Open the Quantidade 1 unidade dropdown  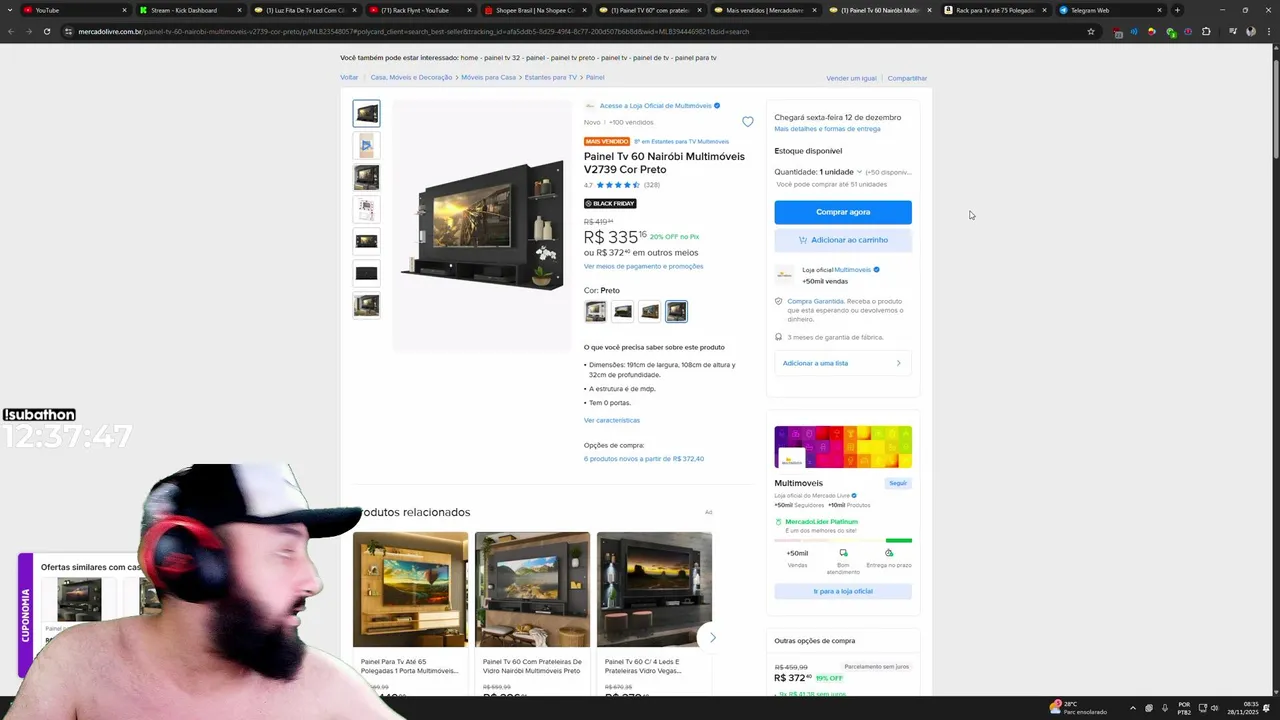pyautogui.click(x=841, y=172)
